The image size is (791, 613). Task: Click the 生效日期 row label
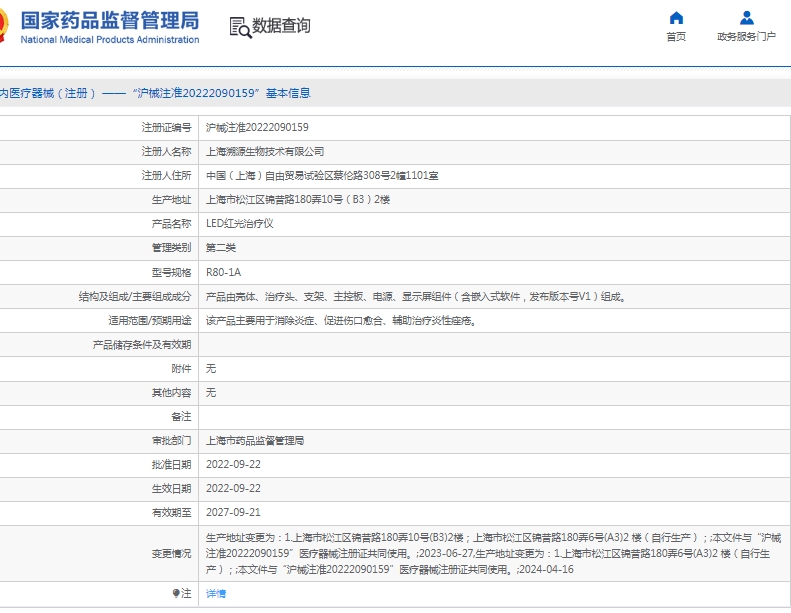(172, 488)
